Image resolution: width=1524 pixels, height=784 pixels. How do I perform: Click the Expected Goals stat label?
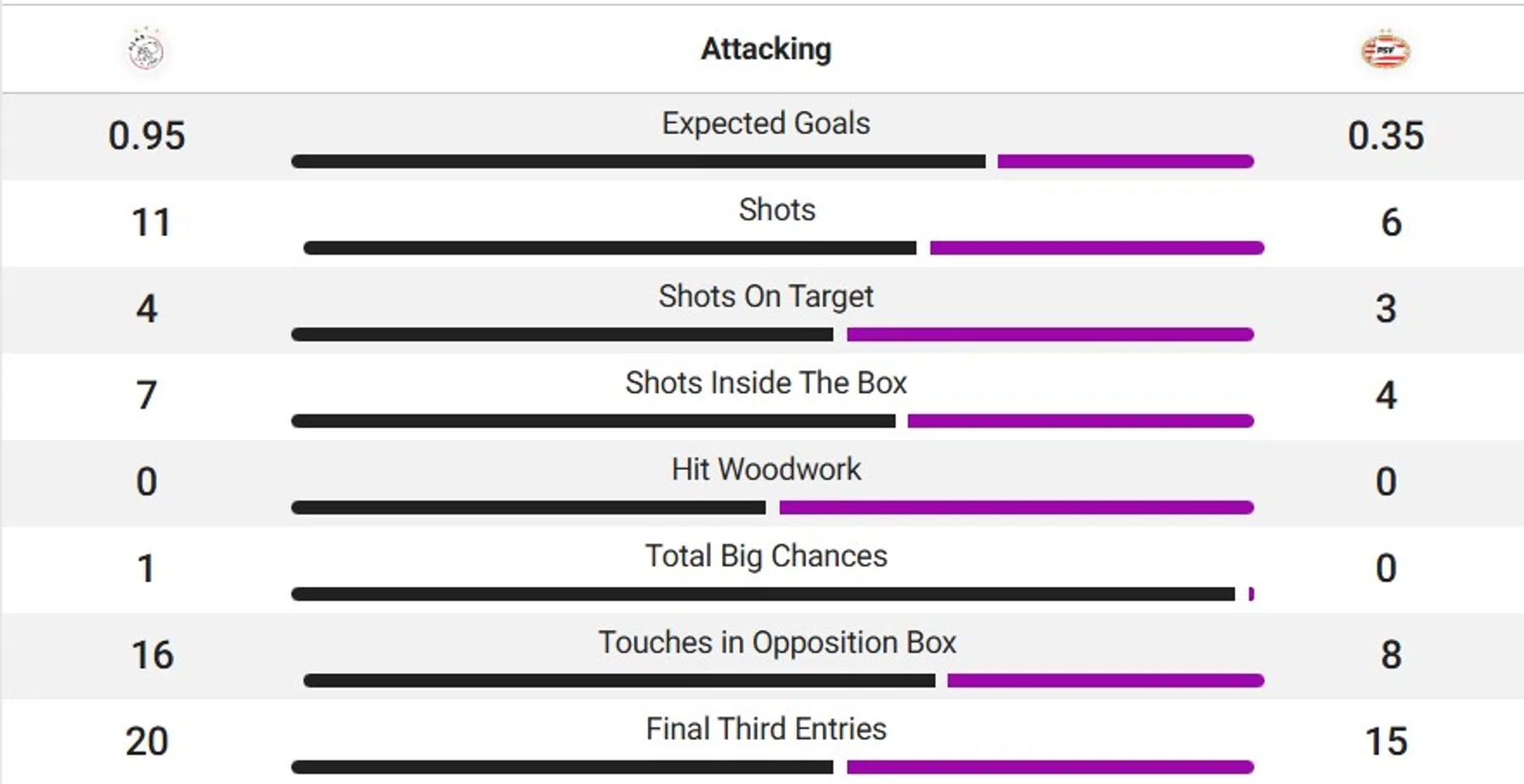pos(766,124)
